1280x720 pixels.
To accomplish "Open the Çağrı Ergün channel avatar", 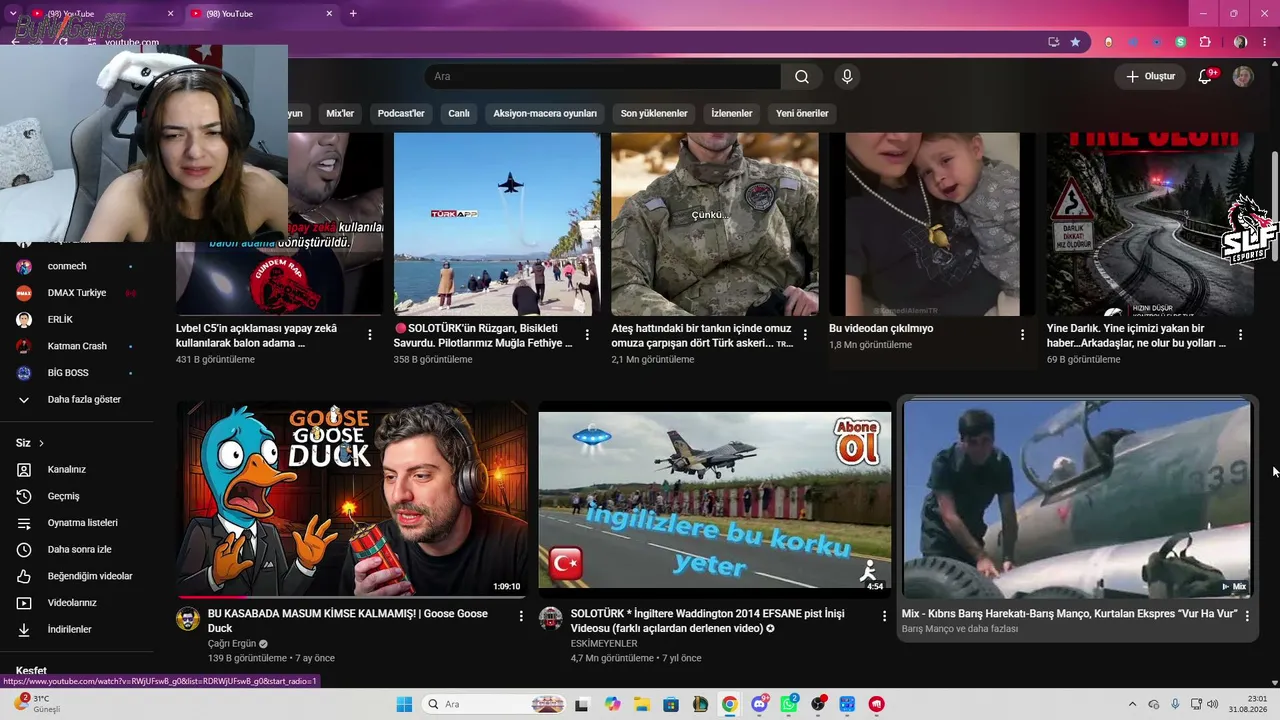I will coord(188,618).
